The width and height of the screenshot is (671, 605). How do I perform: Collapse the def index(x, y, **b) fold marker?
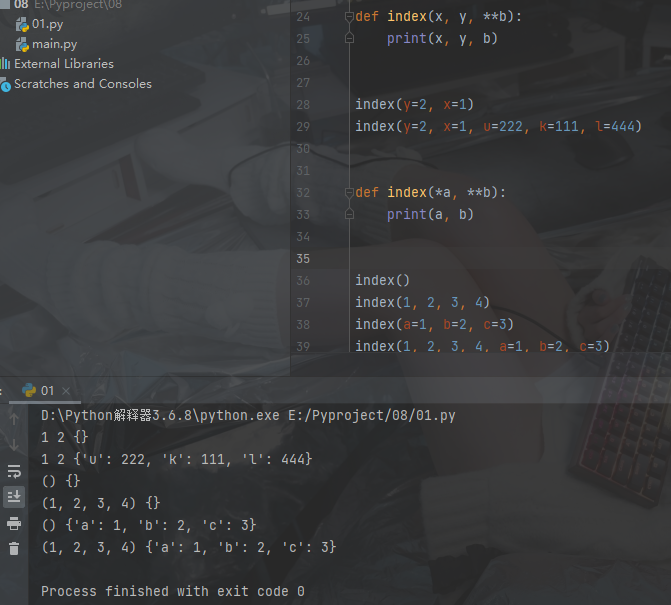pyautogui.click(x=349, y=17)
